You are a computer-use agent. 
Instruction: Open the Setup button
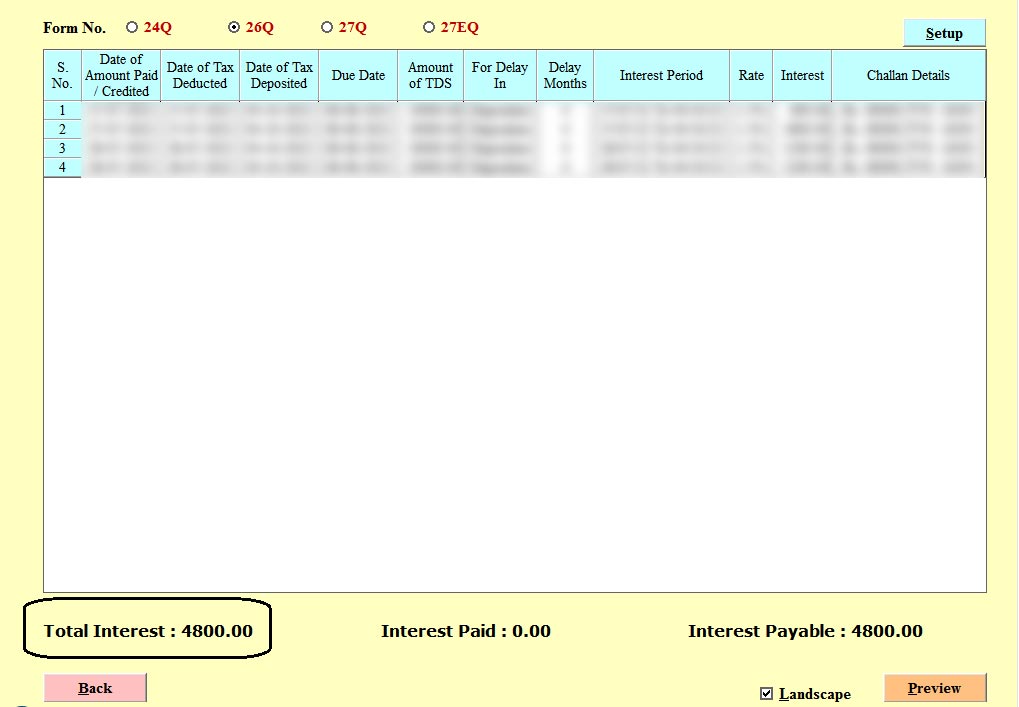(944, 33)
